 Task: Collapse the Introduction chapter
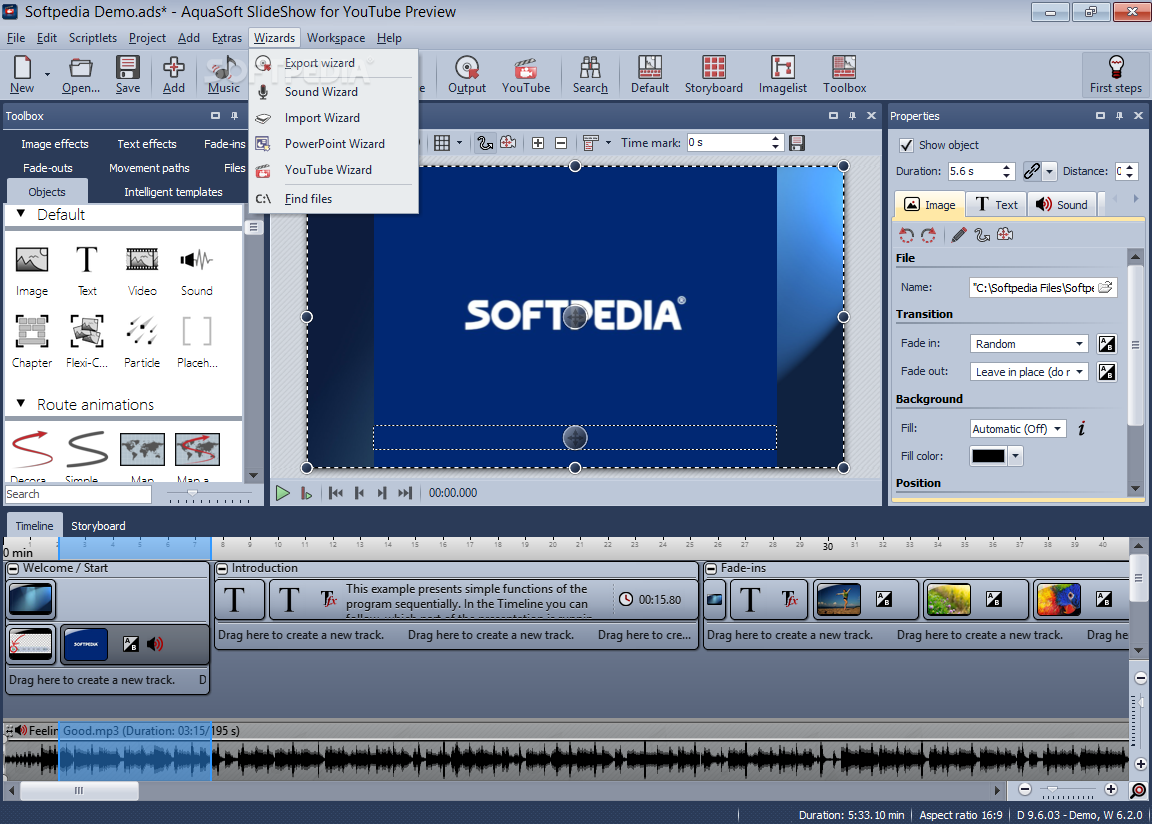[x=222, y=568]
